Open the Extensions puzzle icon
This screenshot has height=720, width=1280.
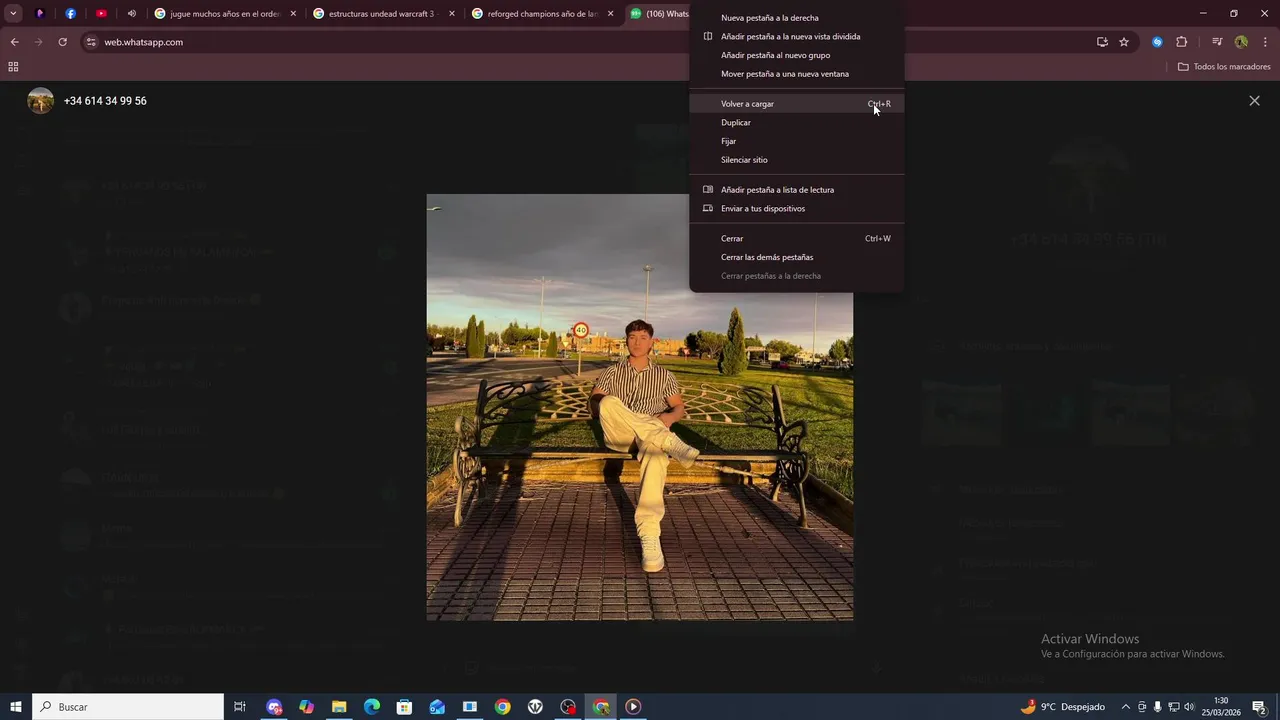click(x=1181, y=42)
